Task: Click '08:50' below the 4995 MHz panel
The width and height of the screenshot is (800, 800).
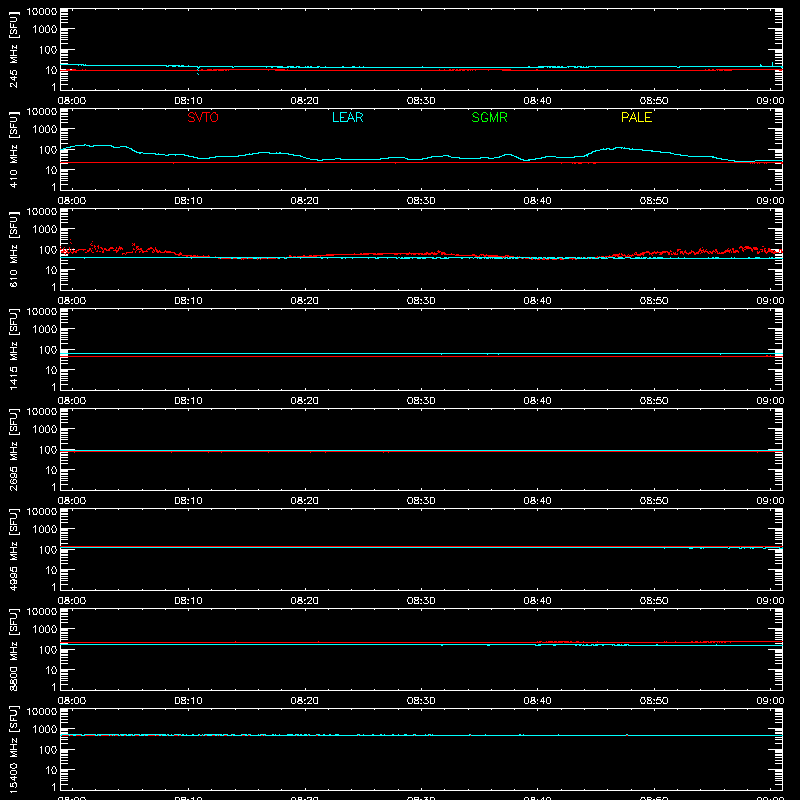Action: click(x=654, y=601)
